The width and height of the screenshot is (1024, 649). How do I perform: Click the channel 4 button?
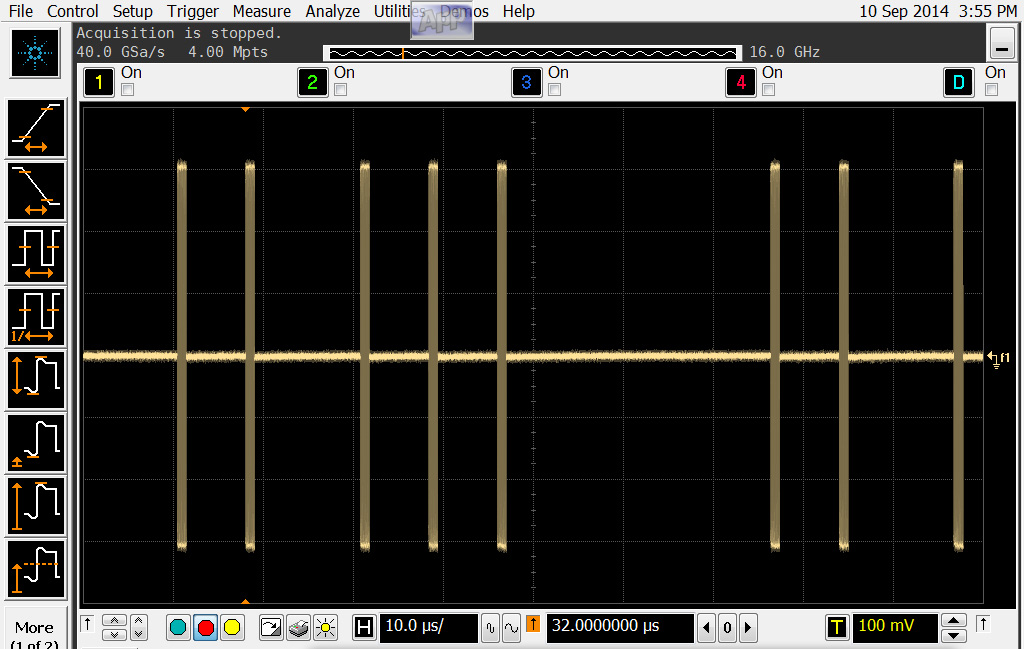point(741,82)
